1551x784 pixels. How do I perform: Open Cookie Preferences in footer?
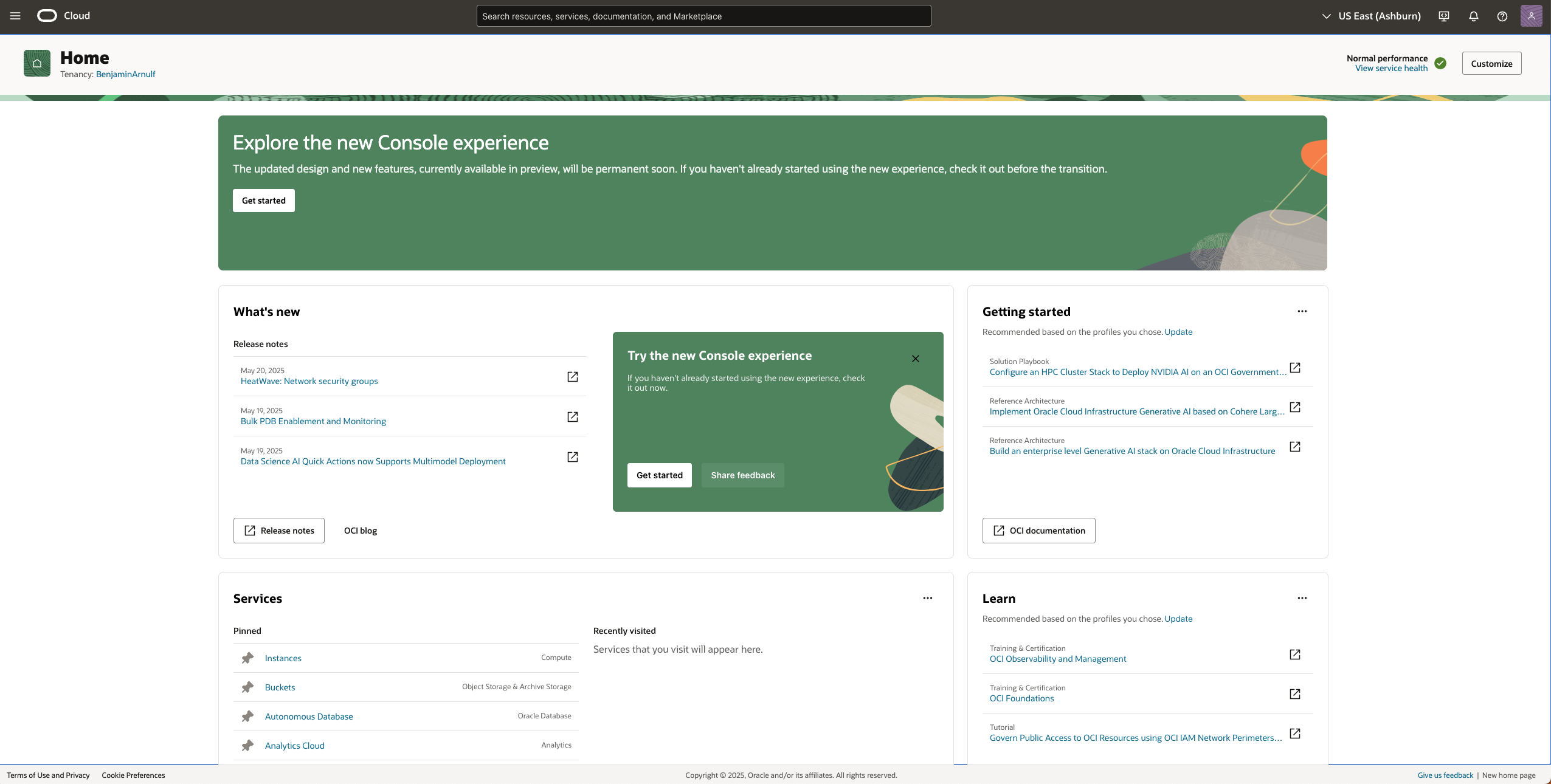(133, 775)
